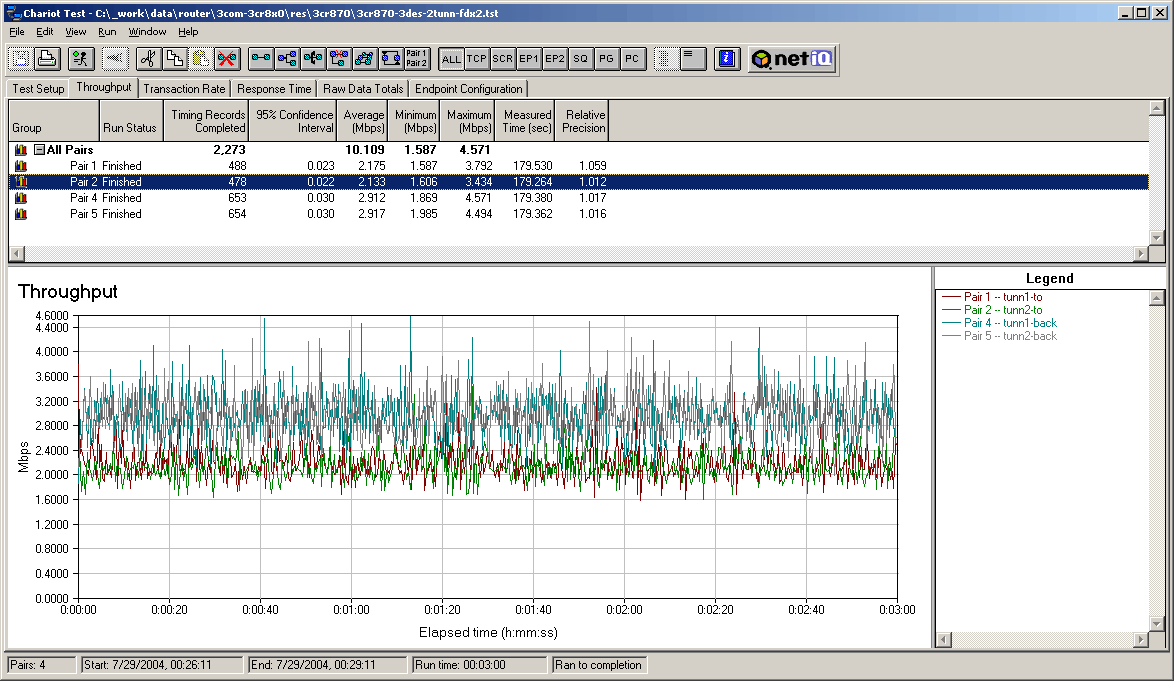The height and width of the screenshot is (681, 1174).
Task: Open the Endpoint Configuration tab
Action: (x=469, y=89)
